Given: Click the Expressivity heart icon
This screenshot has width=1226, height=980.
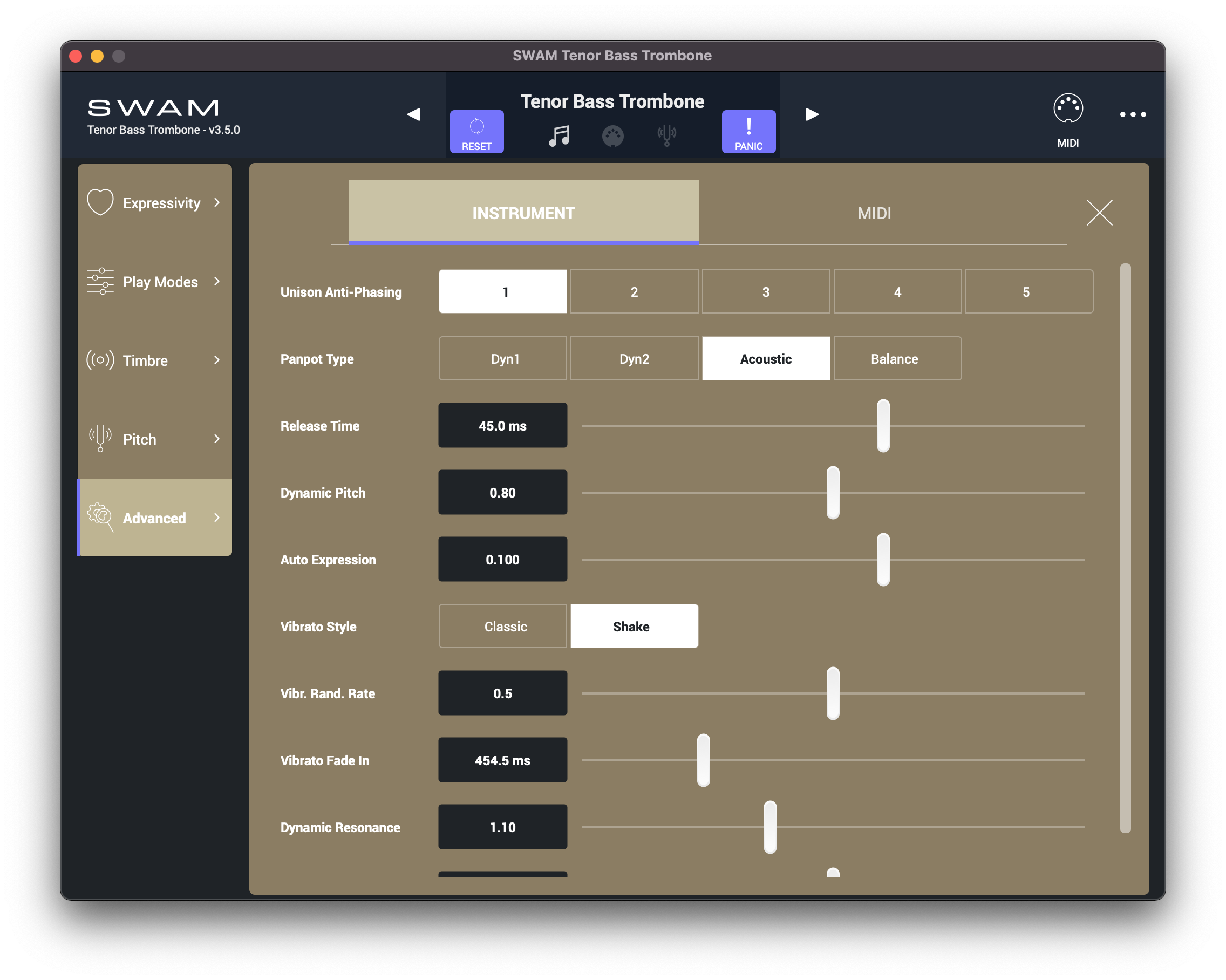Looking at the screenshot, I should click(100, 202).
